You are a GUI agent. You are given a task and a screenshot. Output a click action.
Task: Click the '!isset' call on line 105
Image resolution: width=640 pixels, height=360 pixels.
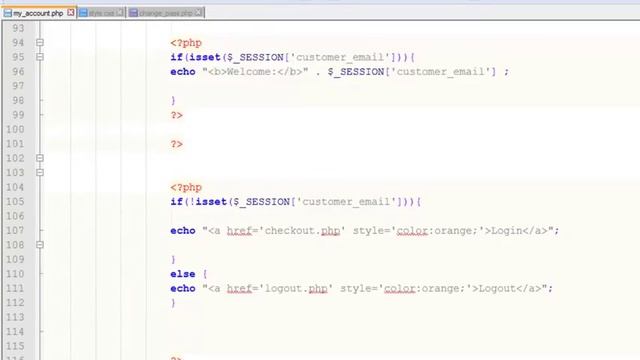(x=208, y=202)
